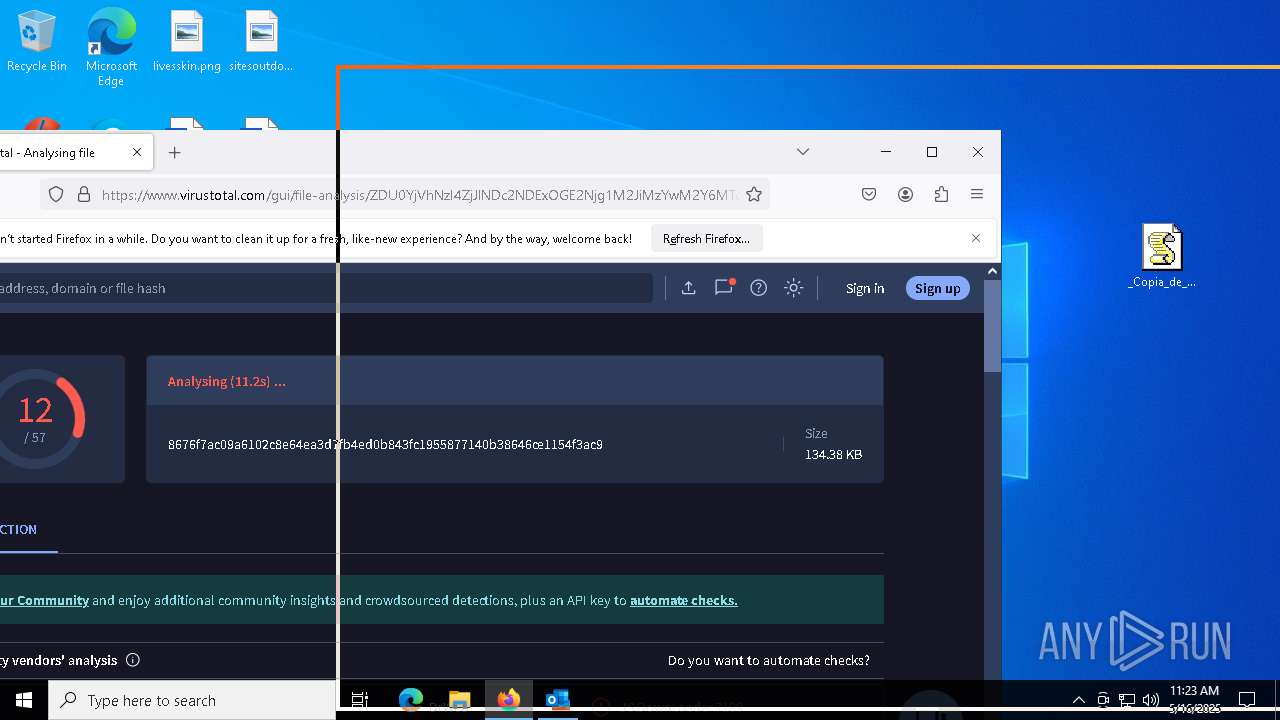The height and width of the screenshot is (720, 1280).
Task: Open Task View on the taskbar
Action: [360, 700]
